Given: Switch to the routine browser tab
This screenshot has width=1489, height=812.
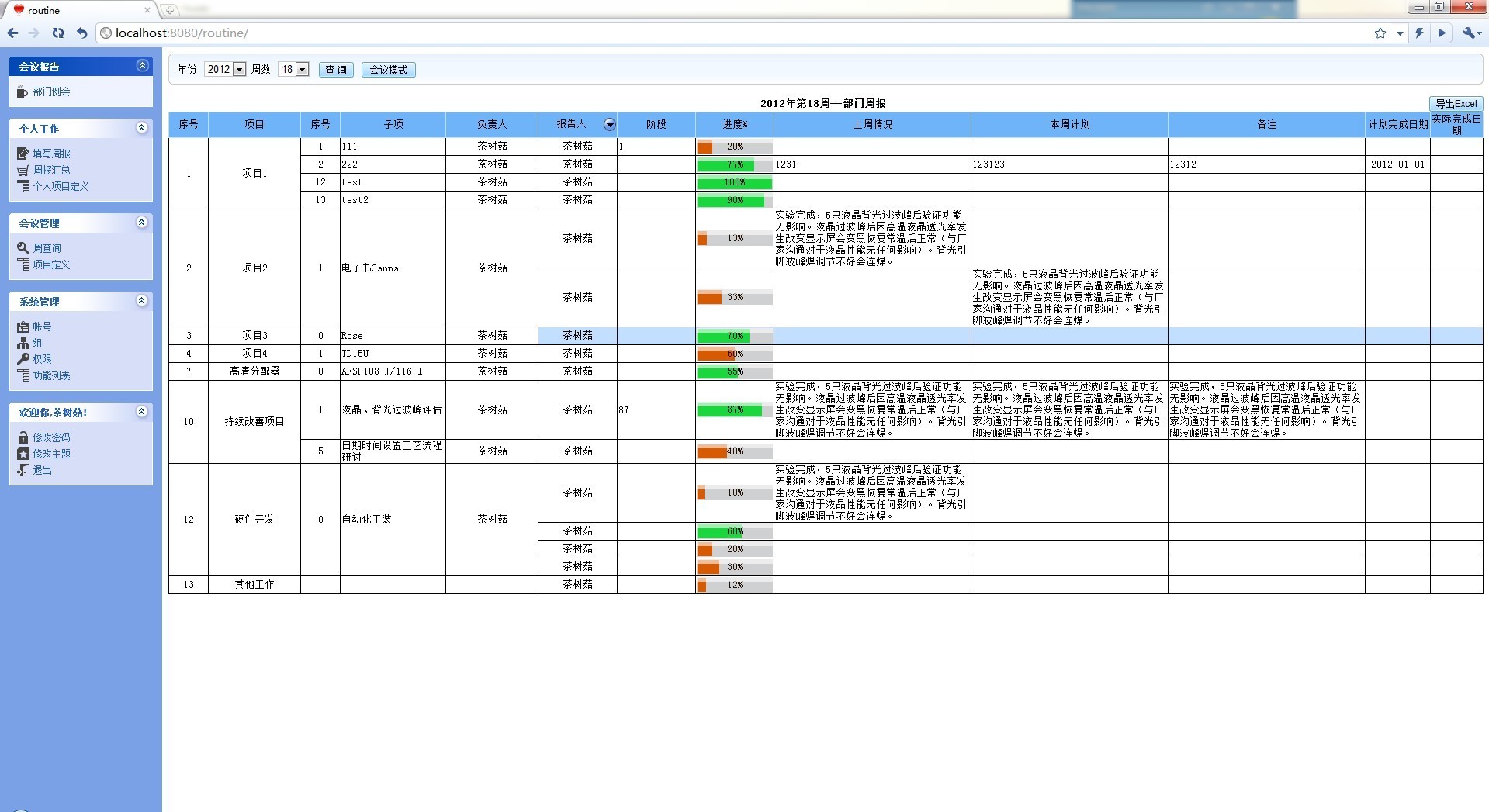Looking at the screenshot, I should coord(79,10).
